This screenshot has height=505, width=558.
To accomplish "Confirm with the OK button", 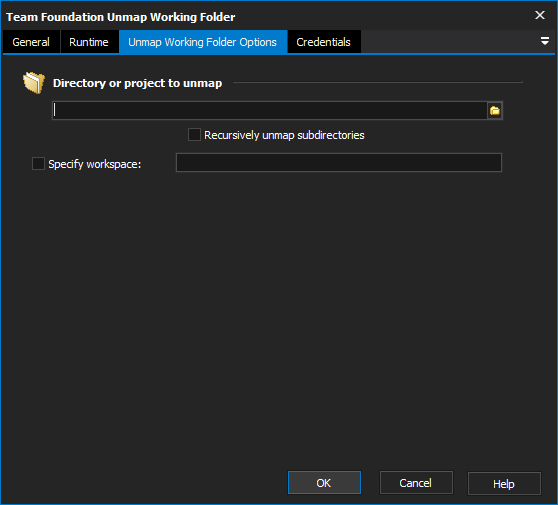I will (x=324, y=483).
